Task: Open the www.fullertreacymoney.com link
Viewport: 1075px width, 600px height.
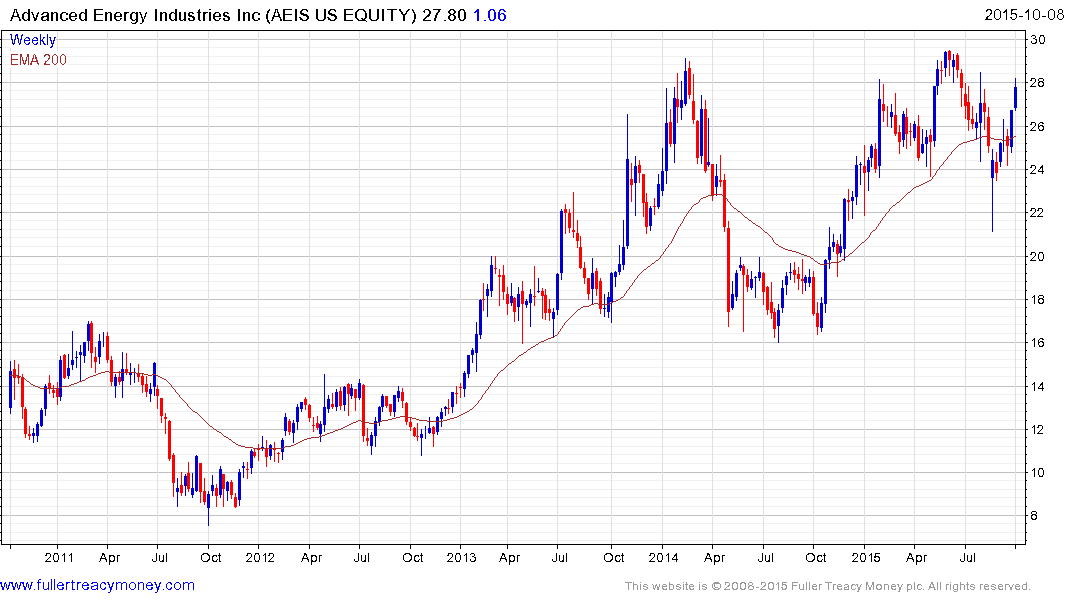Action: tap(97, 586)
